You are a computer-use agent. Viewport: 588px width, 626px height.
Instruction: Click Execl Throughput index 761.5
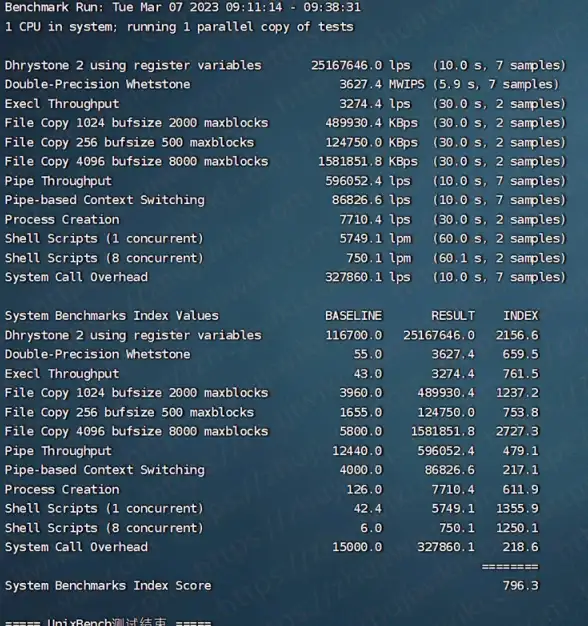pyautogui.click(x=521, y=374)
